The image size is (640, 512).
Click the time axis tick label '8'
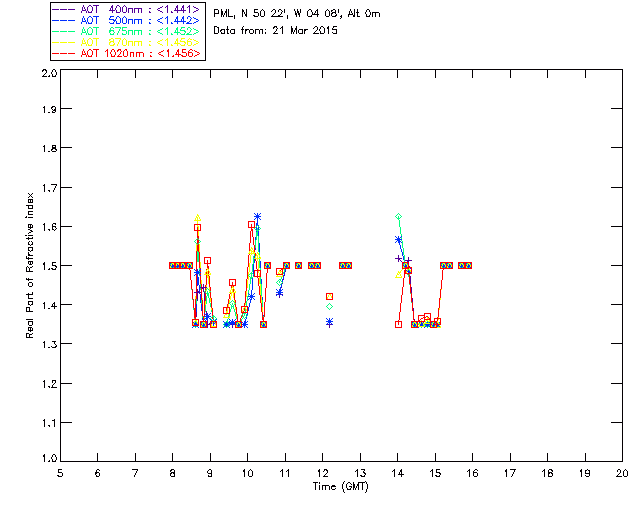pyautogui.click(x=173, y=473)
